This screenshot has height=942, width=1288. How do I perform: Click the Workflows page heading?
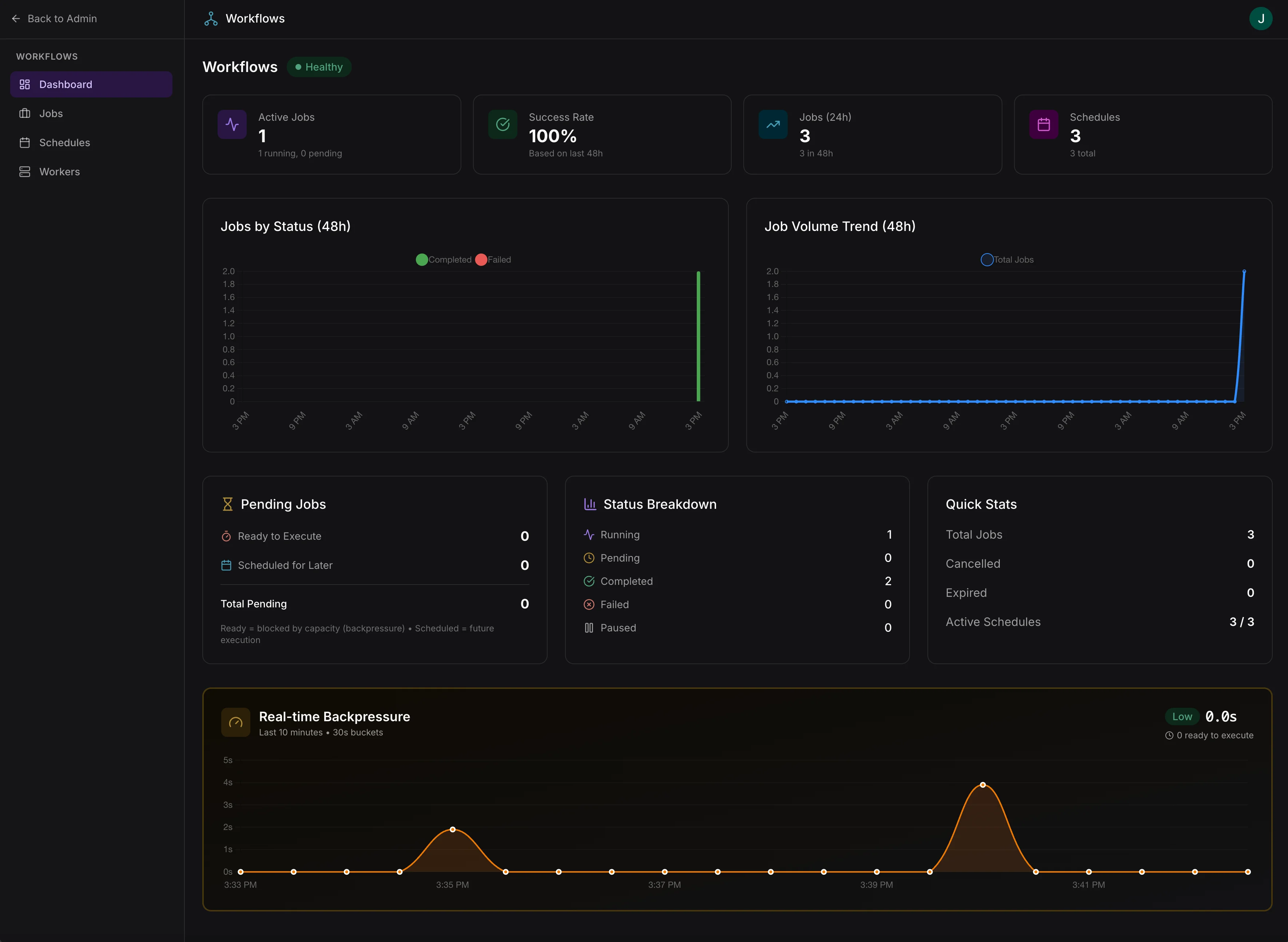tap(240, 67)
